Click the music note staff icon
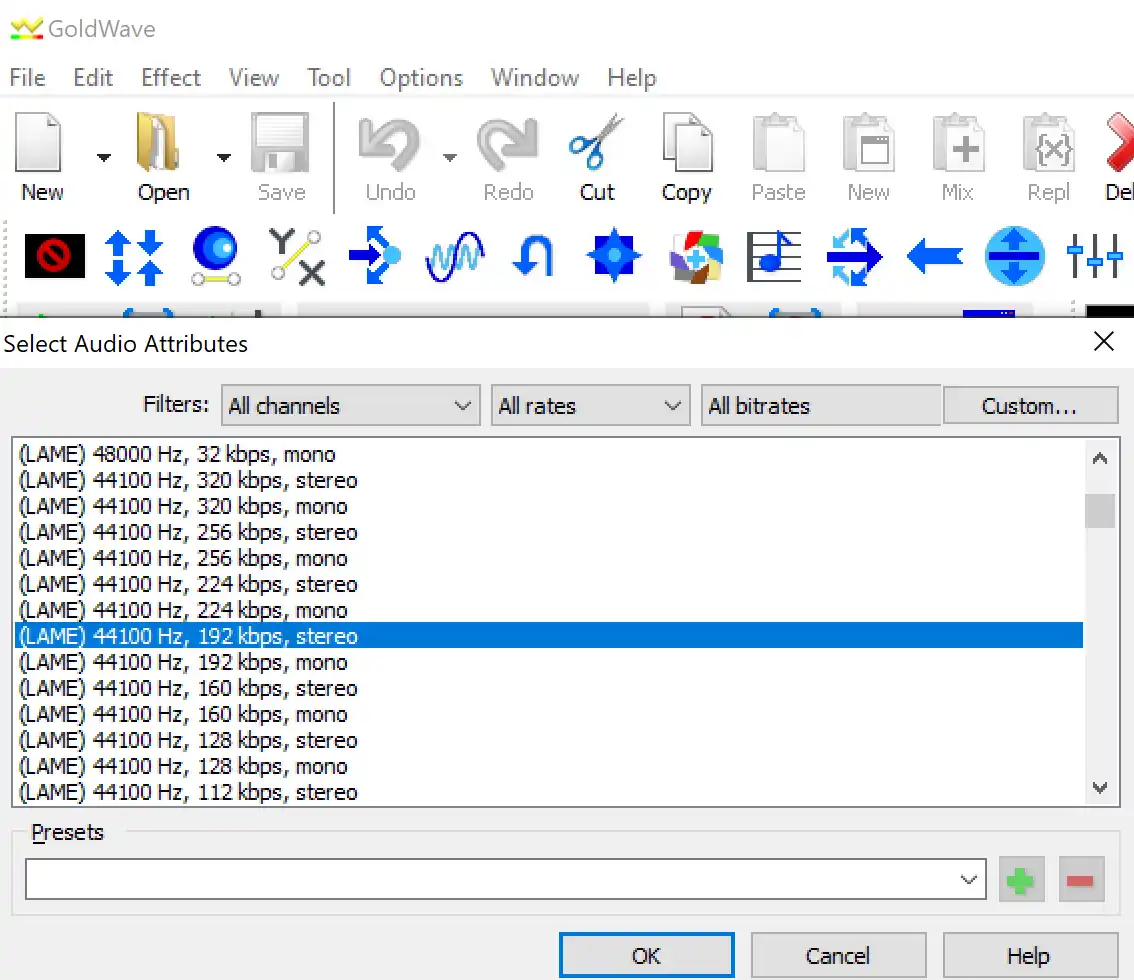Viewport: 1134px width, 980px height. pos(773,257)
